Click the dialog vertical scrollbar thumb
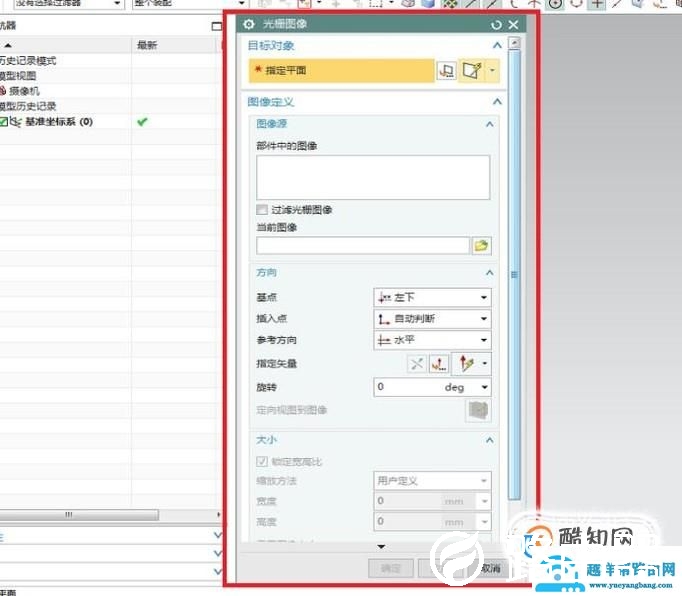 click(515, 275)
